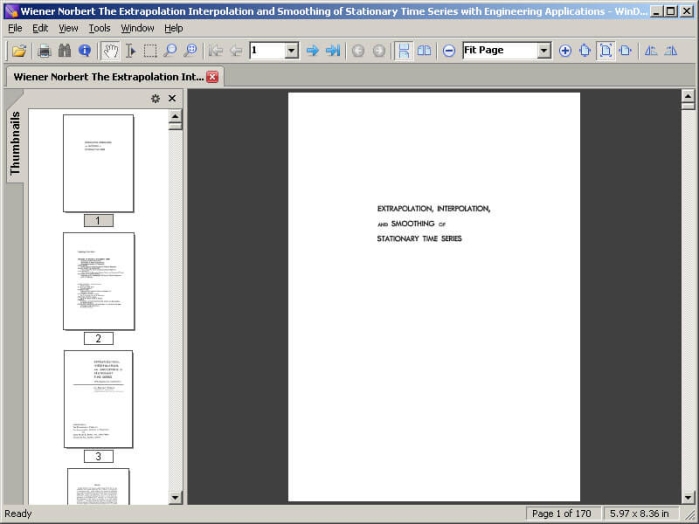Go to the next page blue arrow
This screenshot has height=524, width=699.
pyautogui.click(x=312, y=50)
